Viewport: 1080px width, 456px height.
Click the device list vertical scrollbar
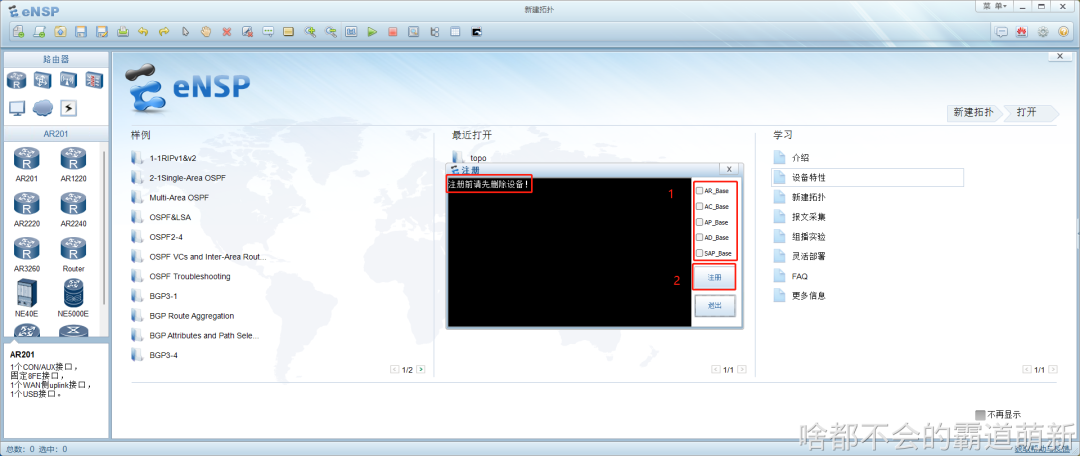pyautogui.click(x=104, y=227)
